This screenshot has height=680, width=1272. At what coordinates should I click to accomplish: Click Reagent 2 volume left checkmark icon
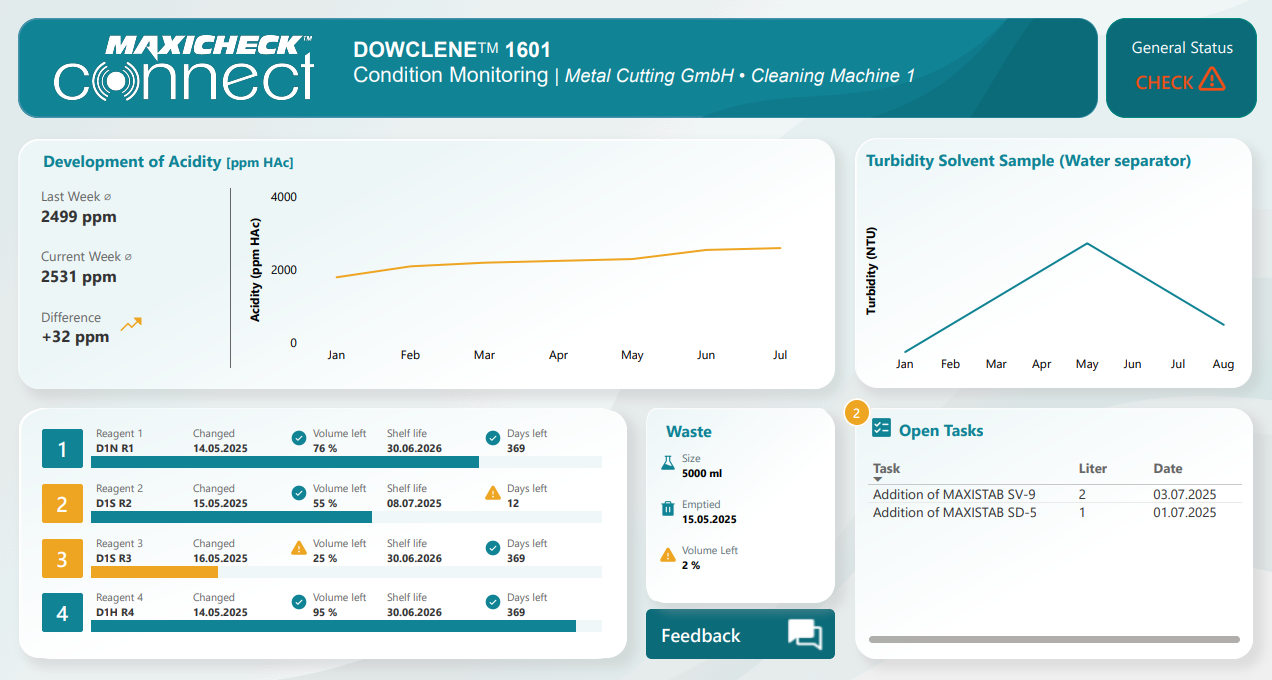(x=298, y=493)
